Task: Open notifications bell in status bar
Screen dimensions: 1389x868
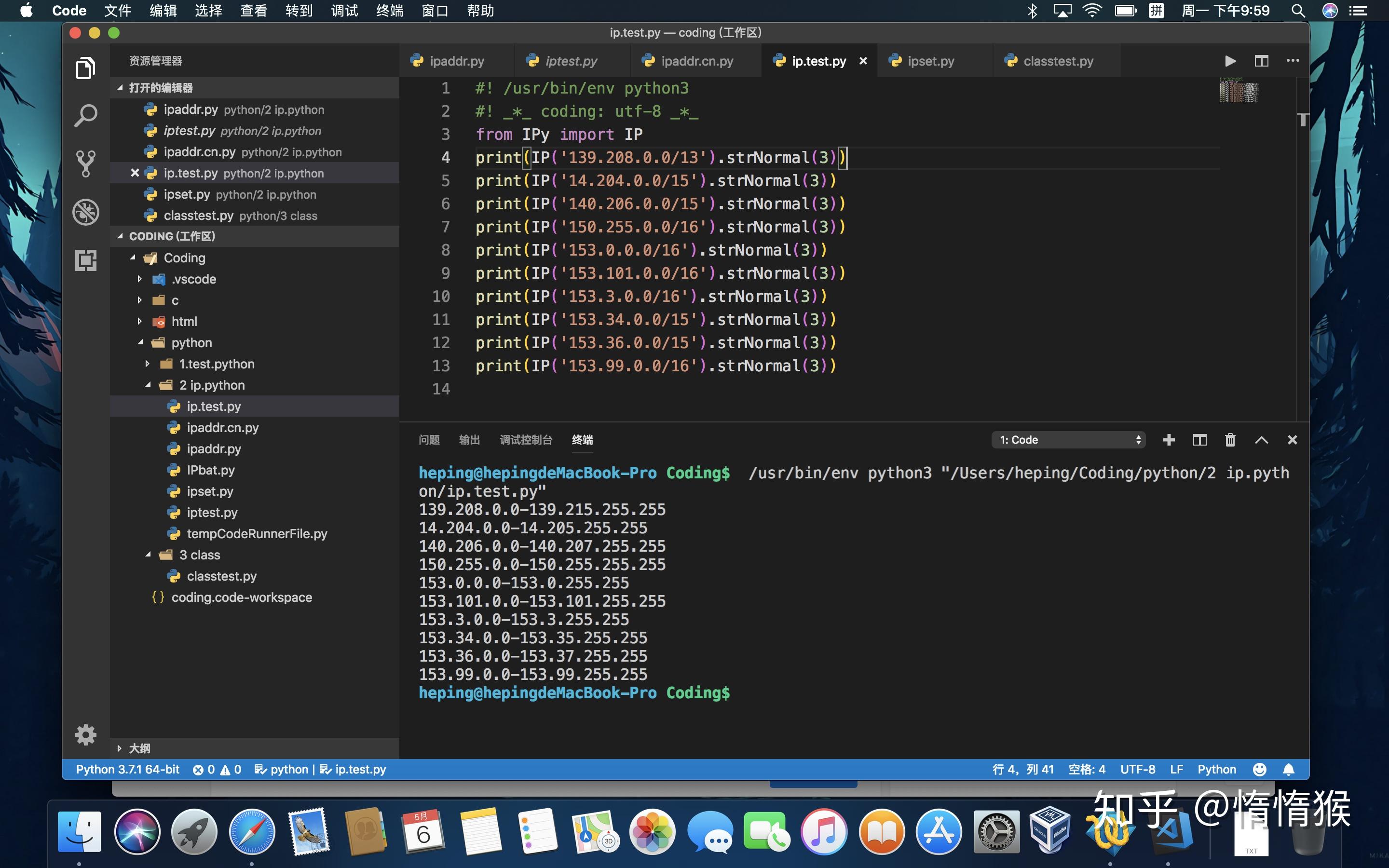Action: (1289, 769)
